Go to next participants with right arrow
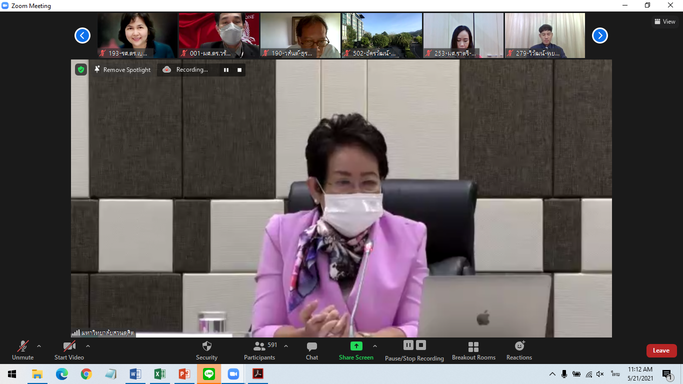The width and height of the screenshot is (683, 384). [600, 35]
